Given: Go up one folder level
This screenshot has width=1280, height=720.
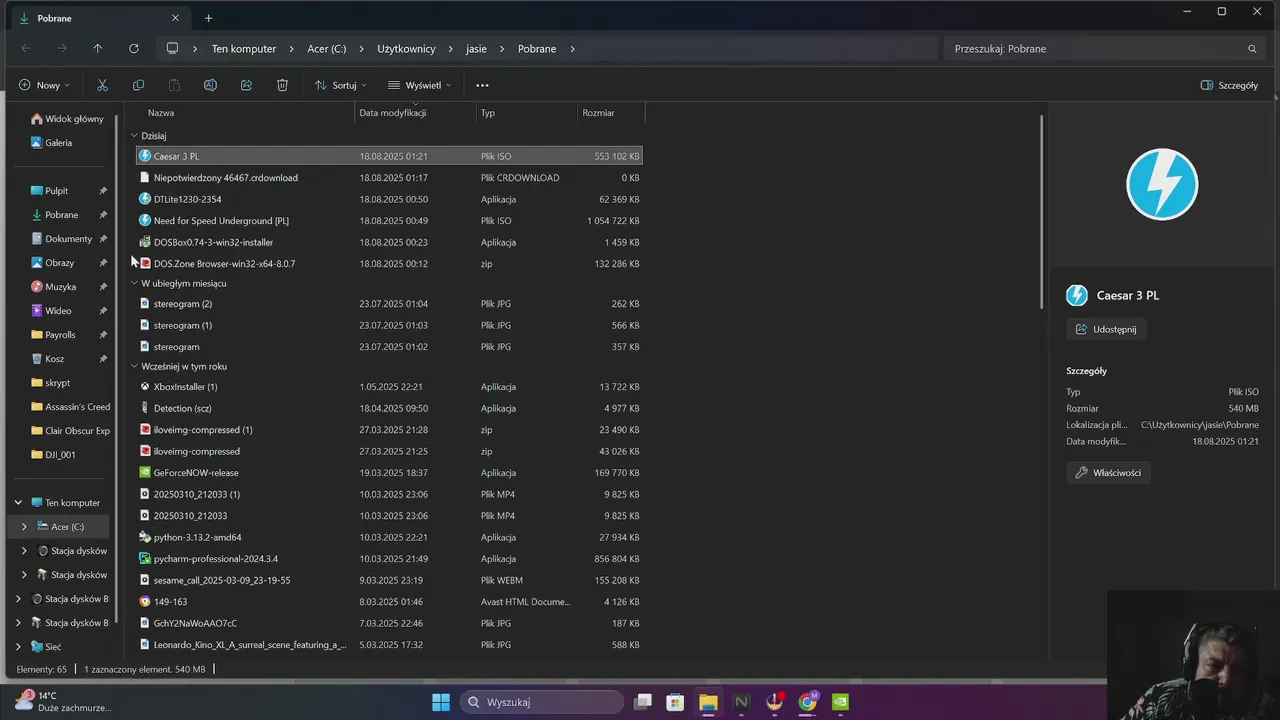Looking at the screenshot, I should point(97,48).
